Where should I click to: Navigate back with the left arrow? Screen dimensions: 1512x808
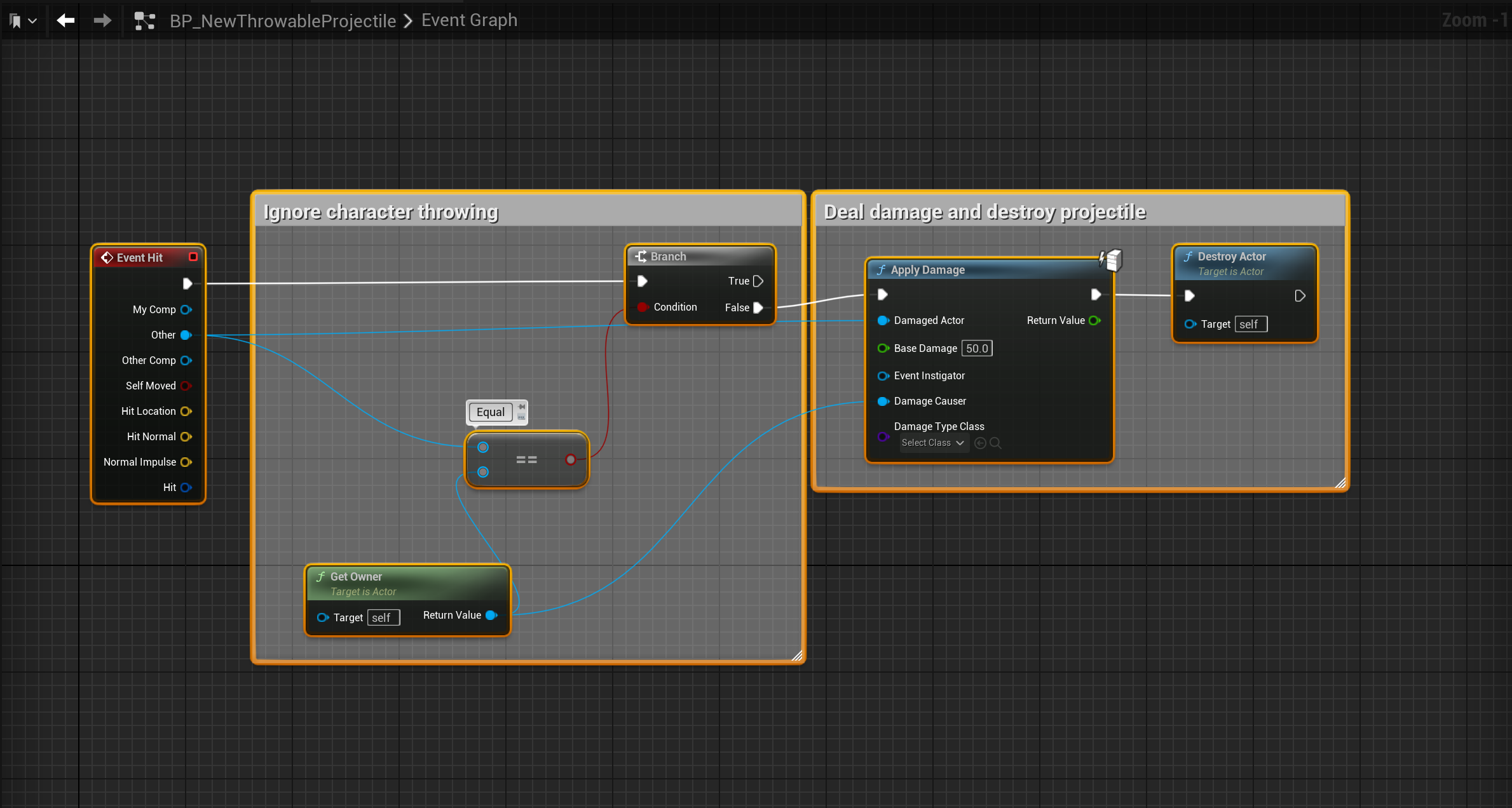click(65, 21)
